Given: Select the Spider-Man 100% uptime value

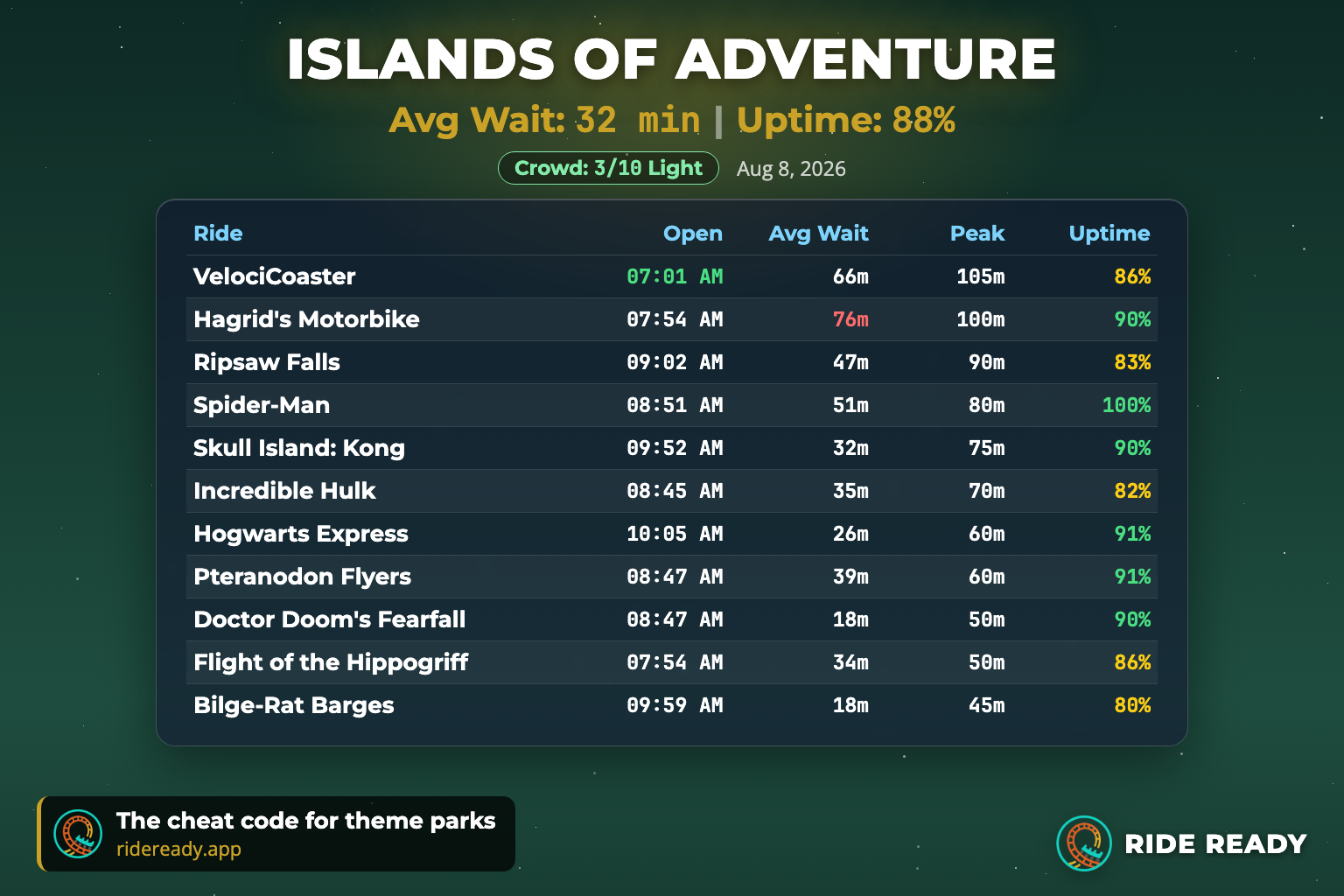Looking at the screenshot, I should 1126,405.
